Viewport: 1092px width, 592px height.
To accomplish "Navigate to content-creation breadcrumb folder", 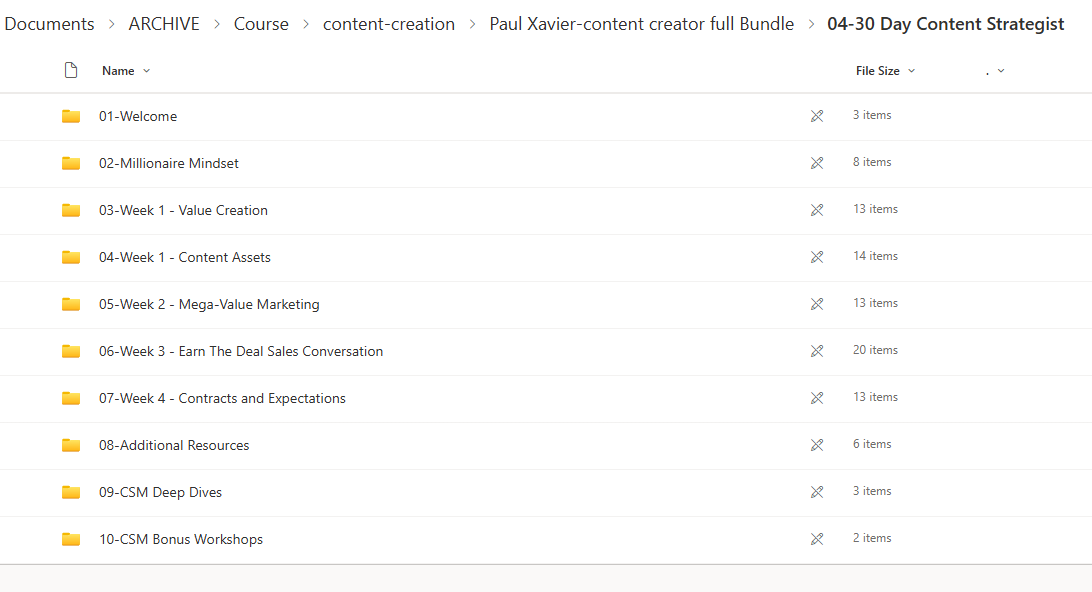I will click(x=388, y=24).
